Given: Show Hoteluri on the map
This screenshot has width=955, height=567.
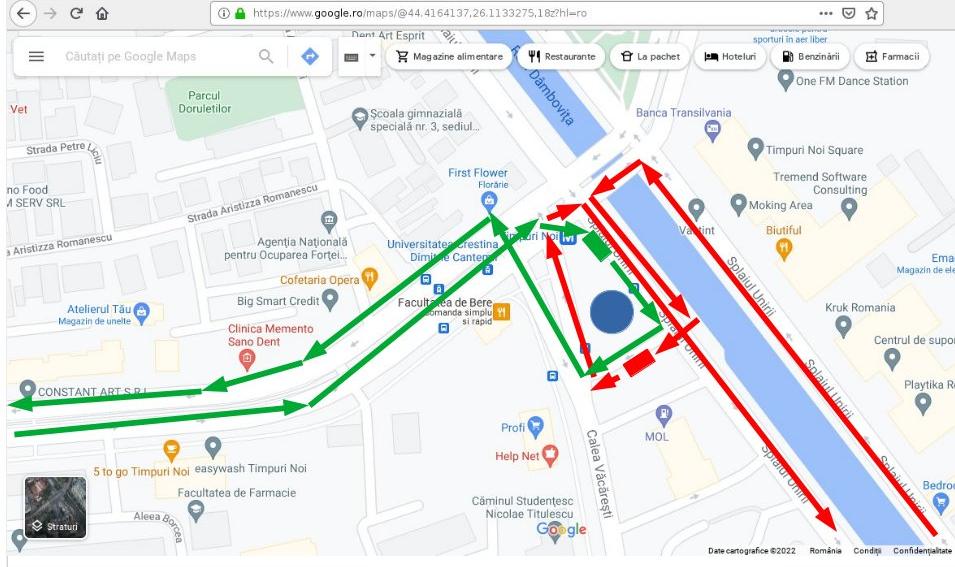Looking at the screenshot, I should pyautogui.click(x=730, y=57).
